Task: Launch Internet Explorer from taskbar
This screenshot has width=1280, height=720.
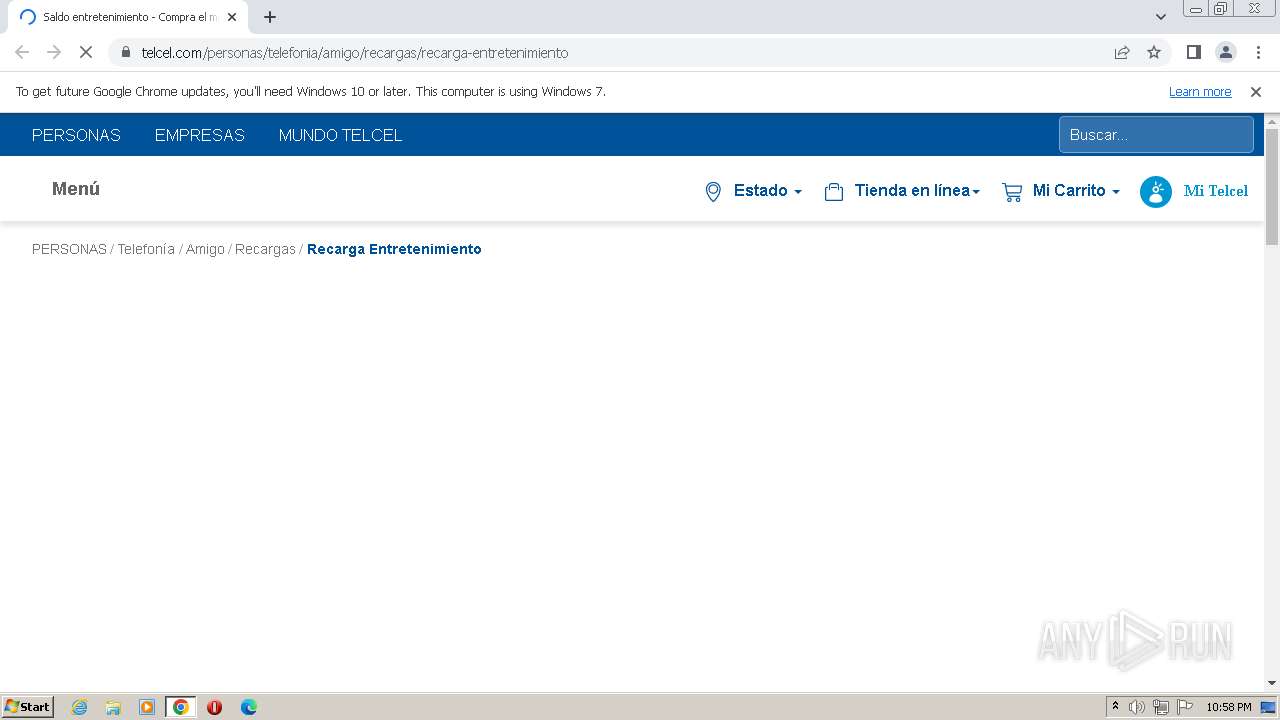Action: pos(79,707)
